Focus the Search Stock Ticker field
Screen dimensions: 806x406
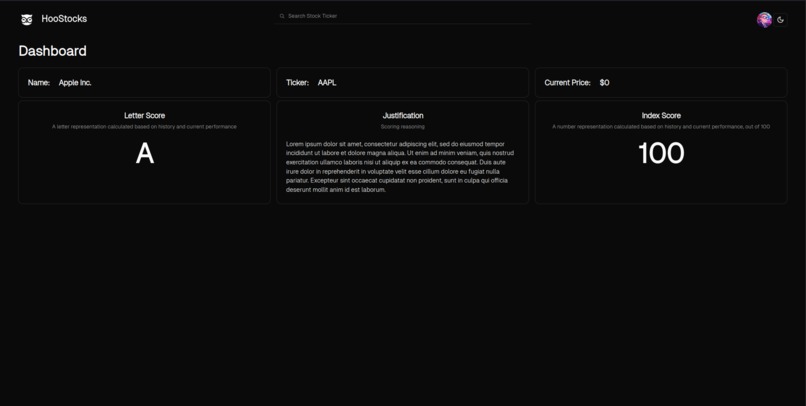402,16
